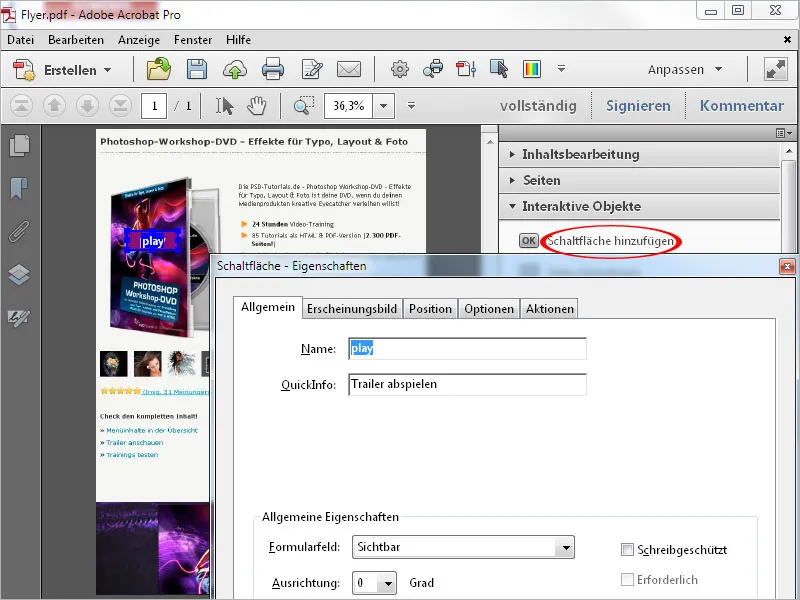Click the QuickInfo input field
Viewport: 800px width, 600px height.
coord(467,384)
